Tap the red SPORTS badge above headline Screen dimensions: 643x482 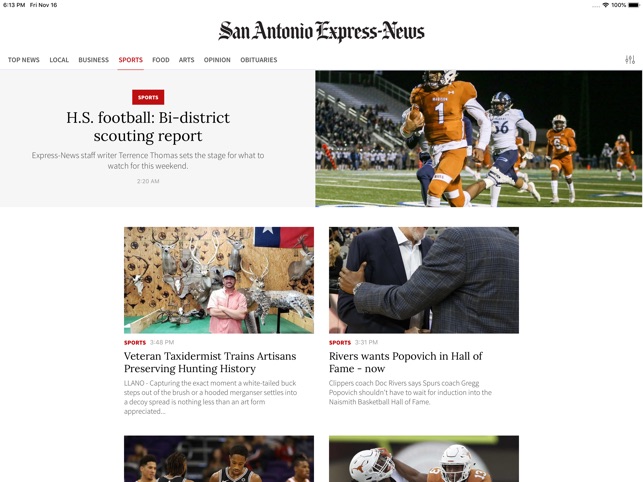point(148,97)
